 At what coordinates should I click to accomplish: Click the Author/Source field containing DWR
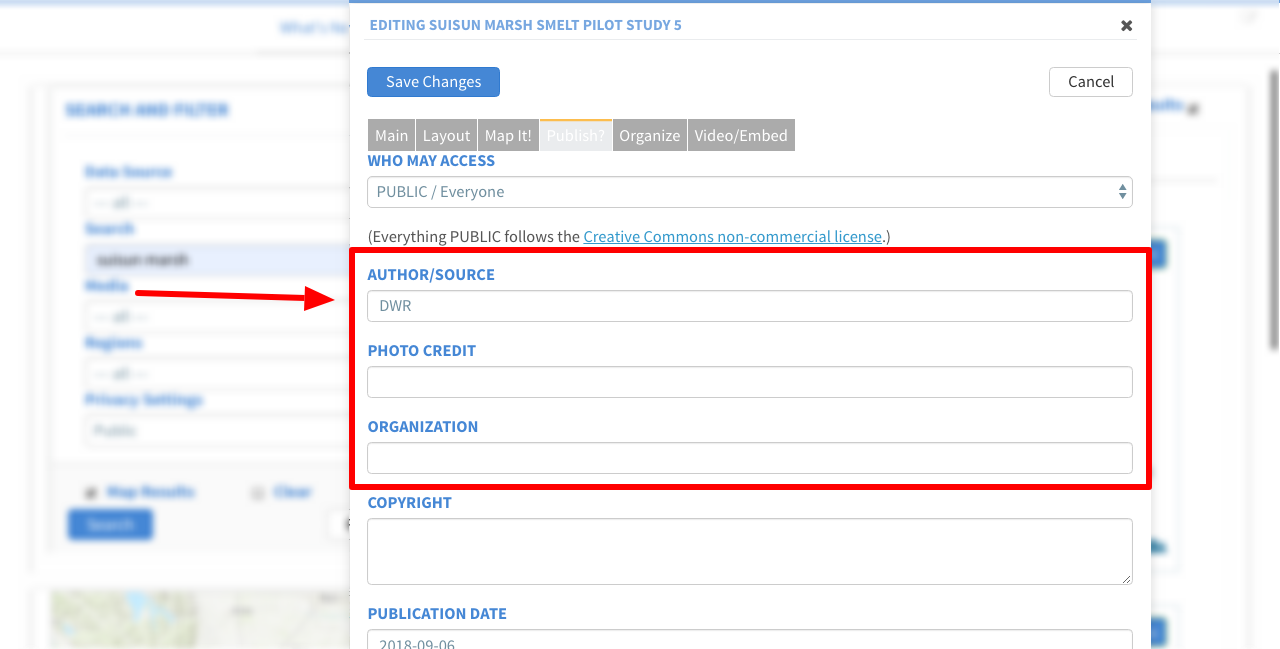(x=749, y=306)
